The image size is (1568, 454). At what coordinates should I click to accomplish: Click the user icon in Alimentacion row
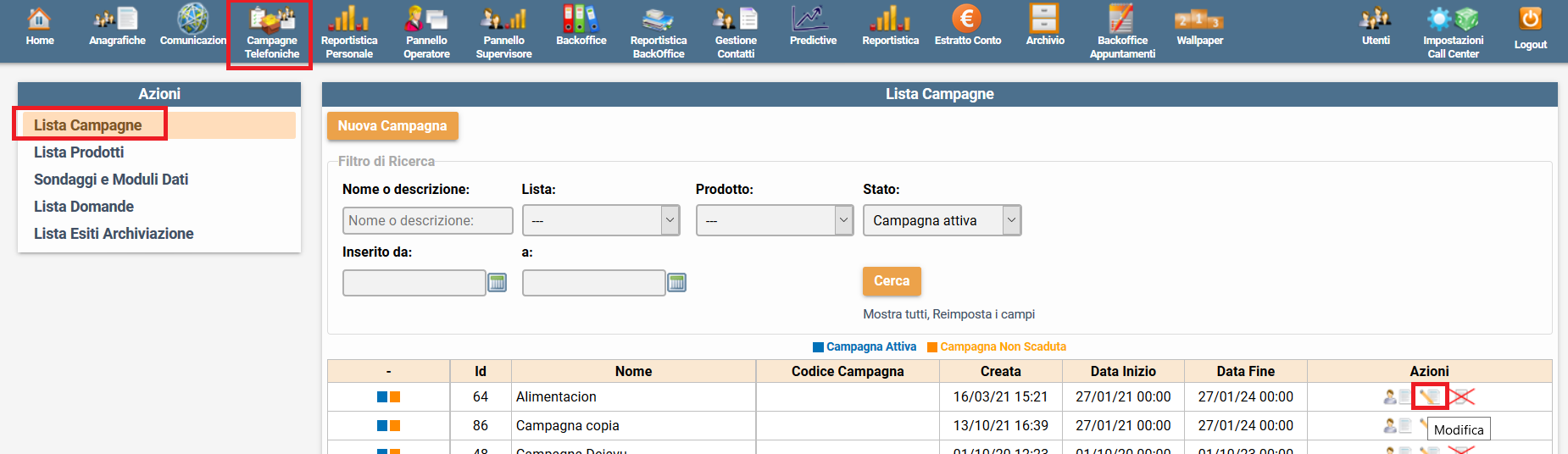click(1390, 396)
